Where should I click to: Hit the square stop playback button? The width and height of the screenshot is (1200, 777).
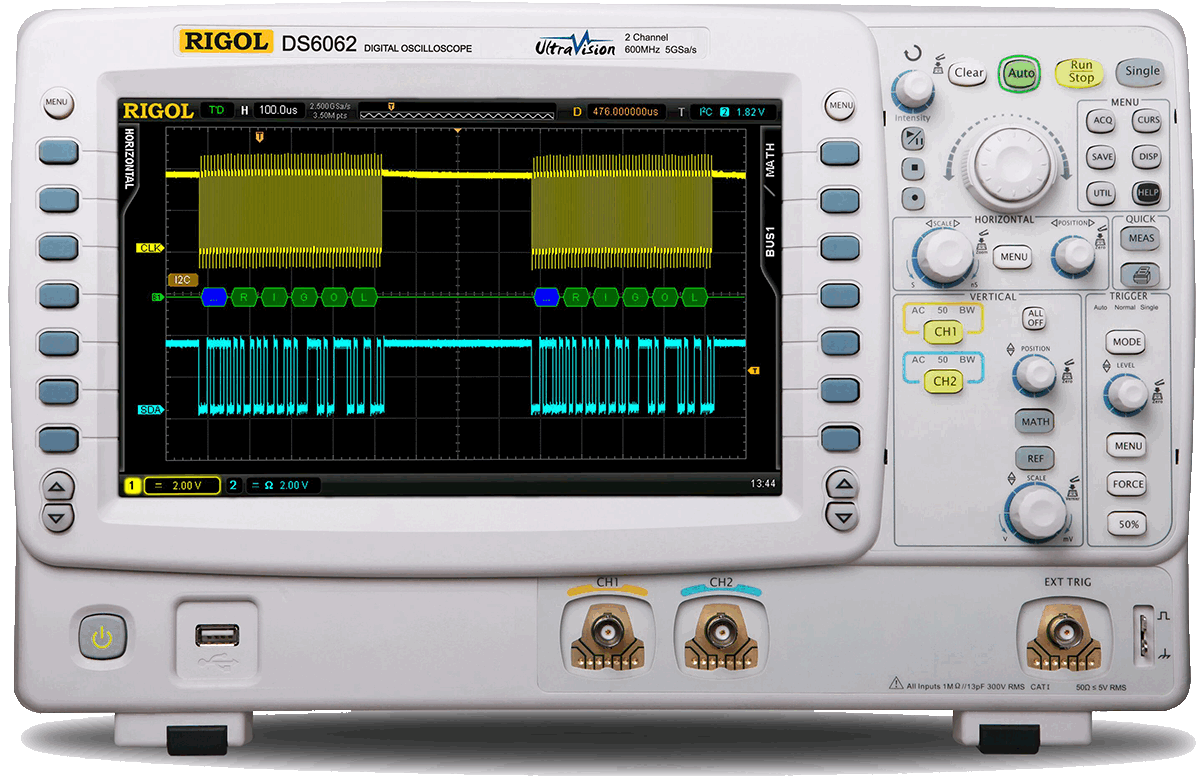[912, 168]
